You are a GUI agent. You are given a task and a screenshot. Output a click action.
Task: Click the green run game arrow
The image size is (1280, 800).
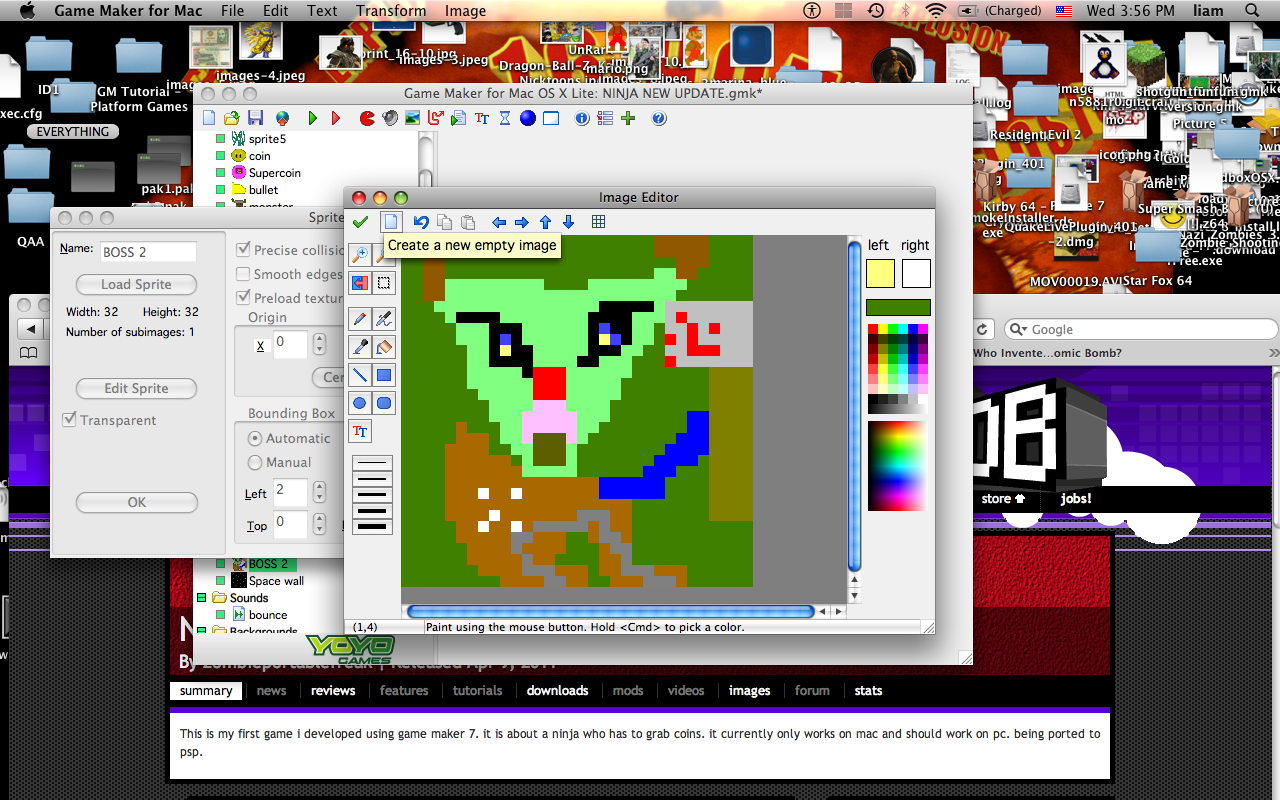313,118
